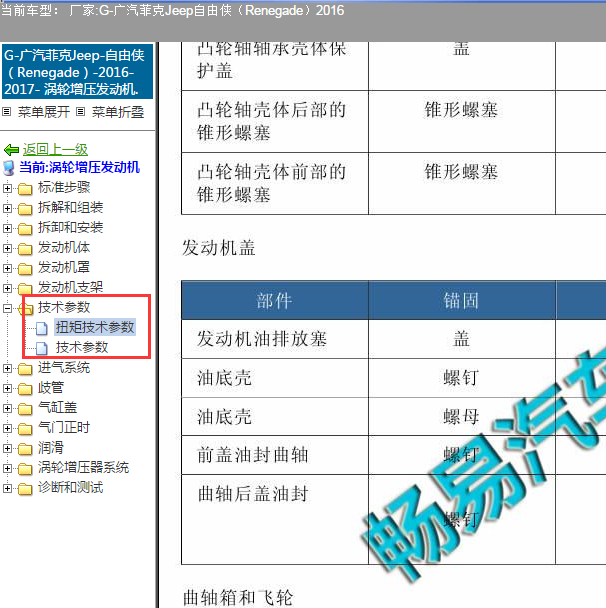This screenshot has height=608, width=606.
Task: Click the 润滑 folder icon
Action: [x=25, y=449]
